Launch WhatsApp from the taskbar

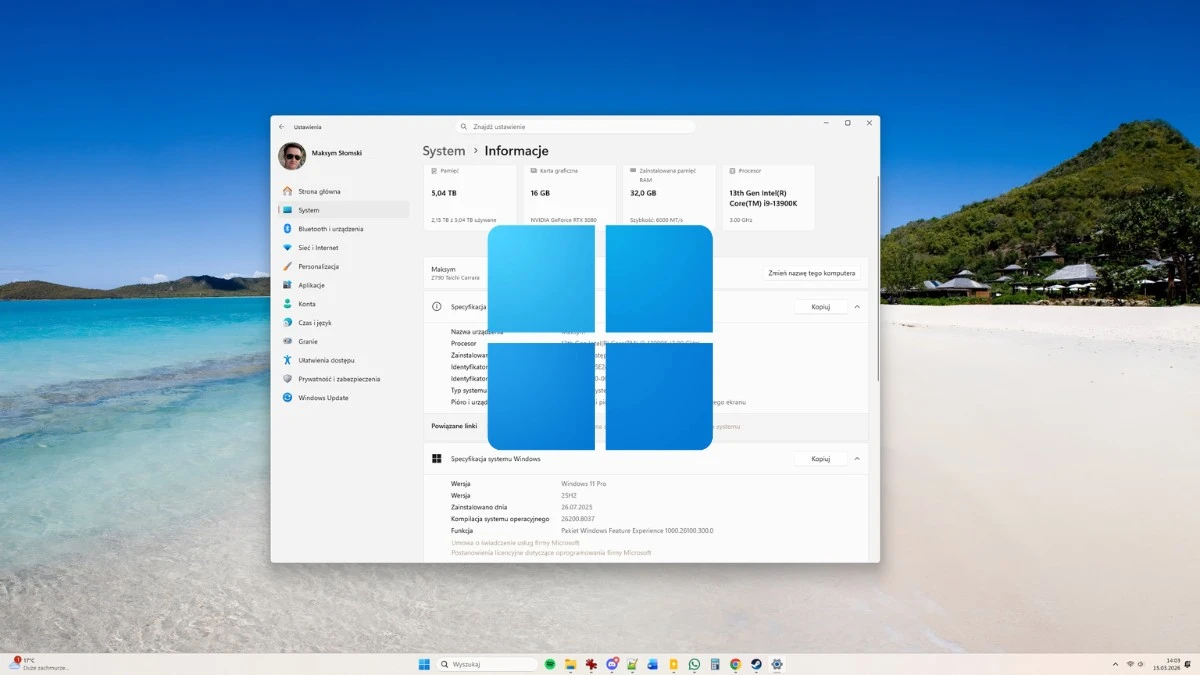point(695,663)
